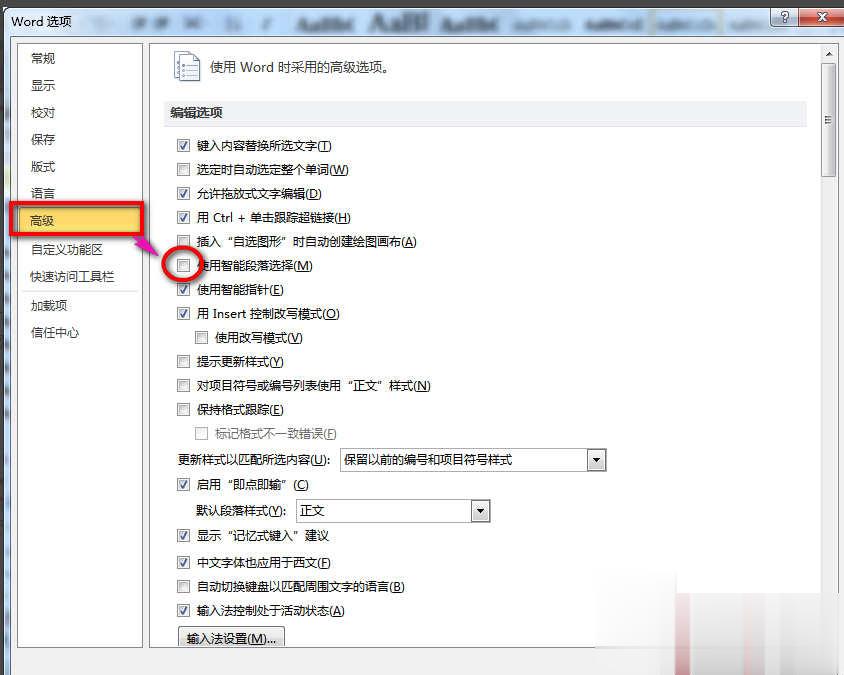Close the Word 选项 dialog
The image size is (844, 675).
point(822,17)
